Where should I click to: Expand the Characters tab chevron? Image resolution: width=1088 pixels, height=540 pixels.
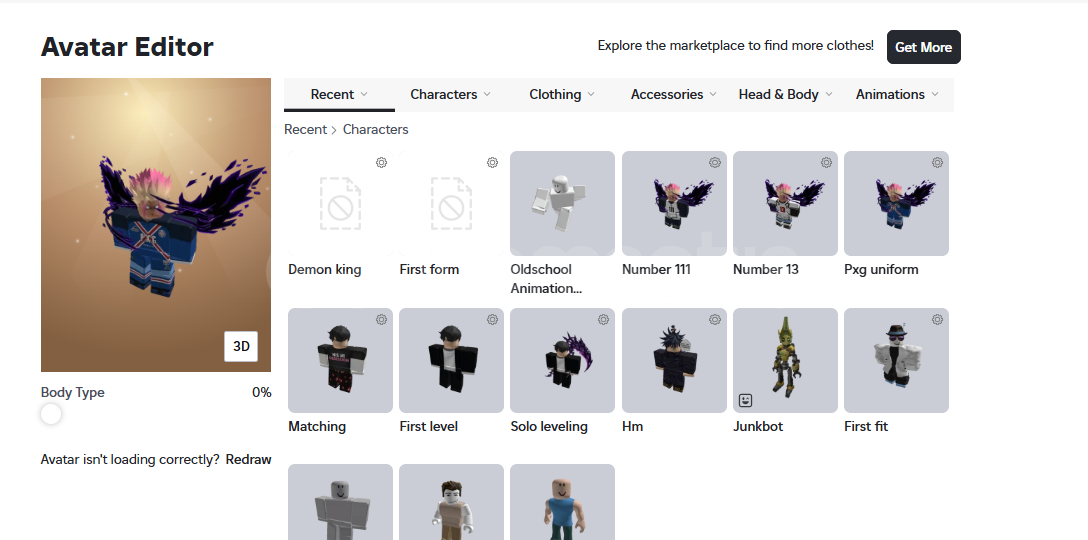pyautogui.click(x=486, y=94)
